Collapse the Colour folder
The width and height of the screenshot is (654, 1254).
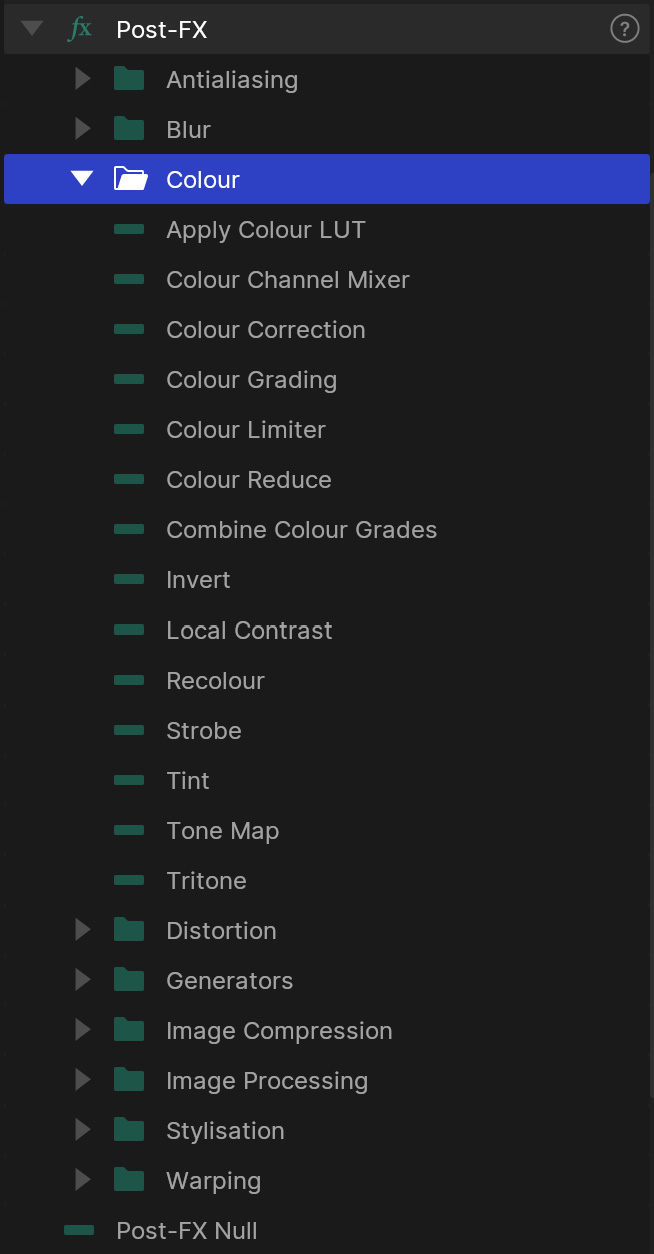[82, 179]
